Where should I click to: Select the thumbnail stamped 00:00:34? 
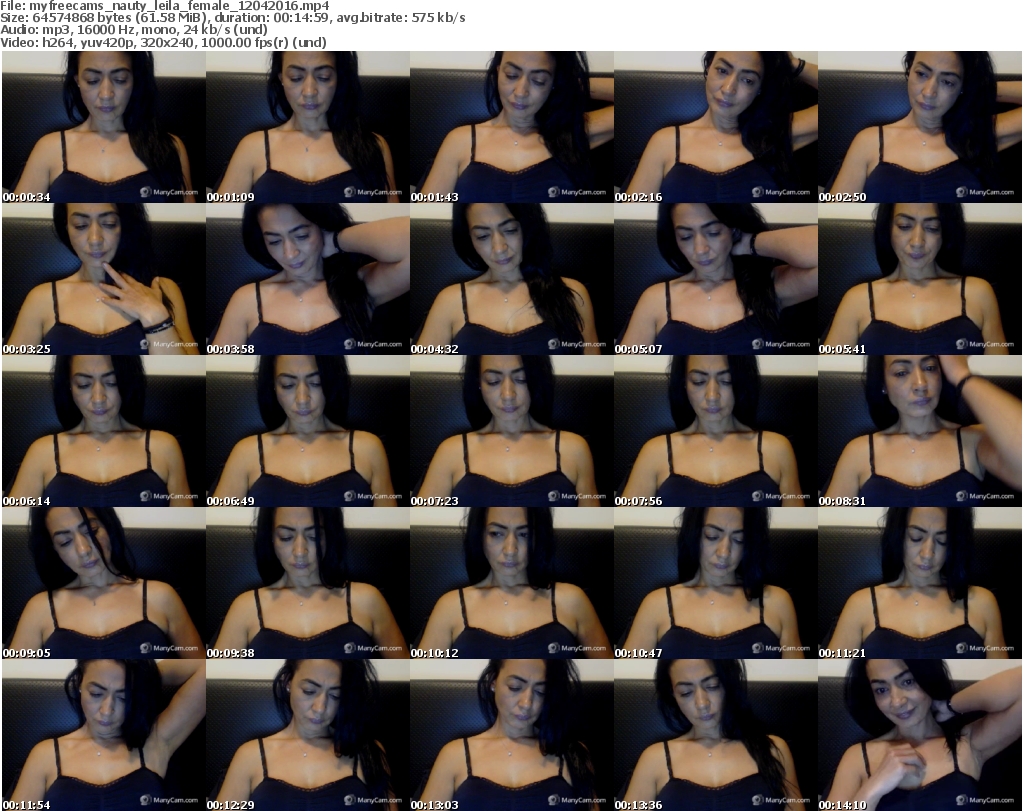click(x=104, y=127)
